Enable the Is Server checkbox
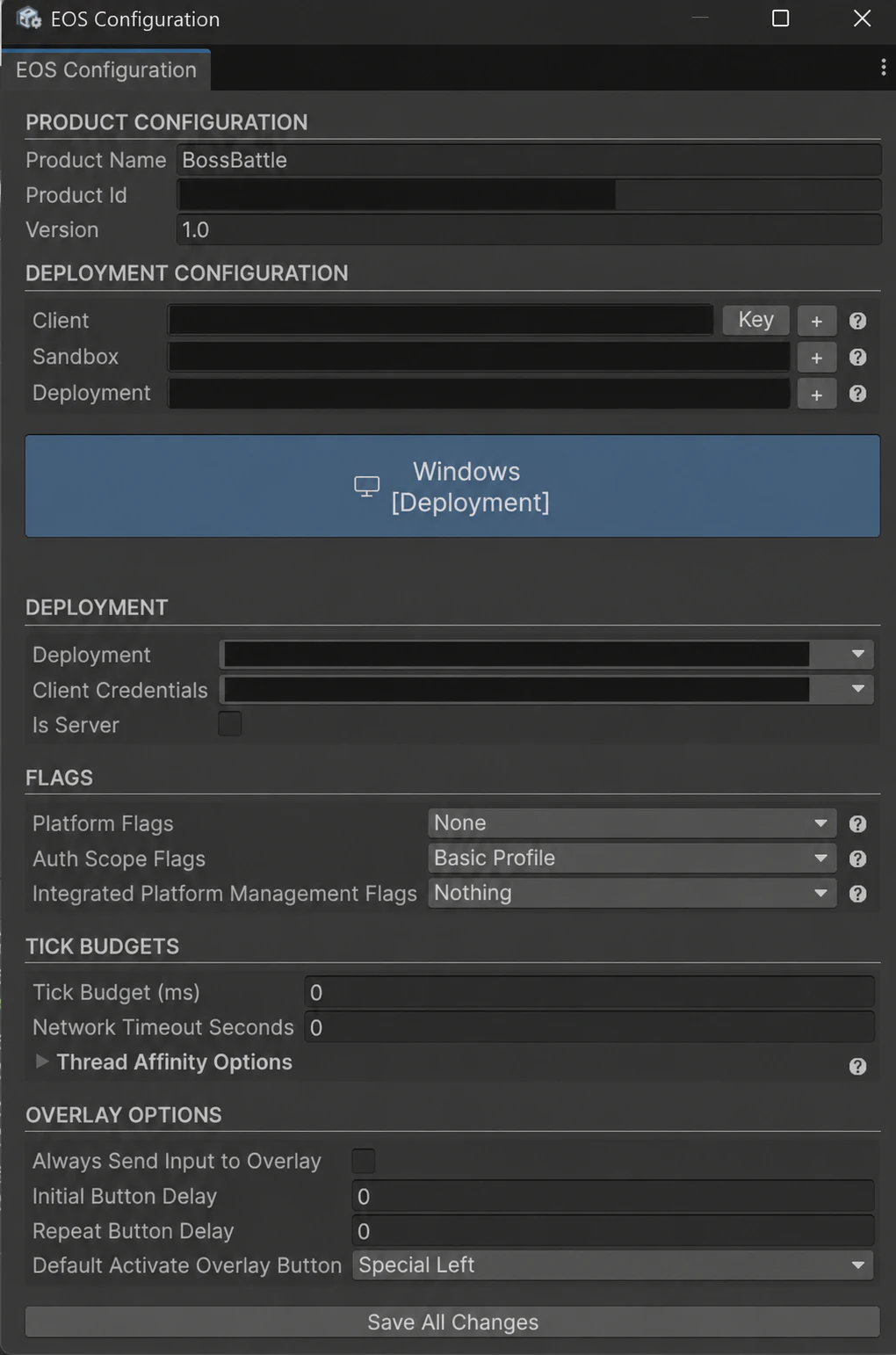The width and height of the screenshot is (896, 1355). [x=230, y=724]
